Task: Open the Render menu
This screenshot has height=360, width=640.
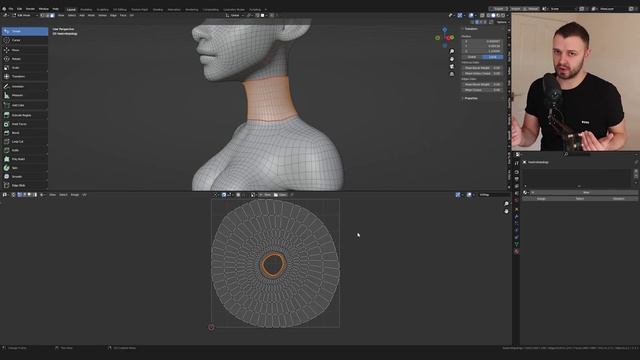Action: point(30,9)
